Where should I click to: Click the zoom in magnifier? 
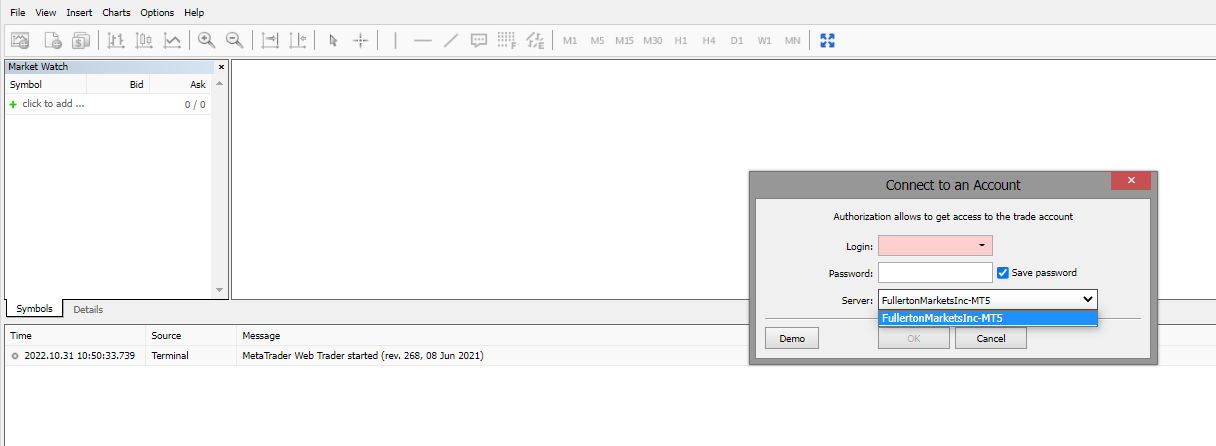click(x=206, y=41)
